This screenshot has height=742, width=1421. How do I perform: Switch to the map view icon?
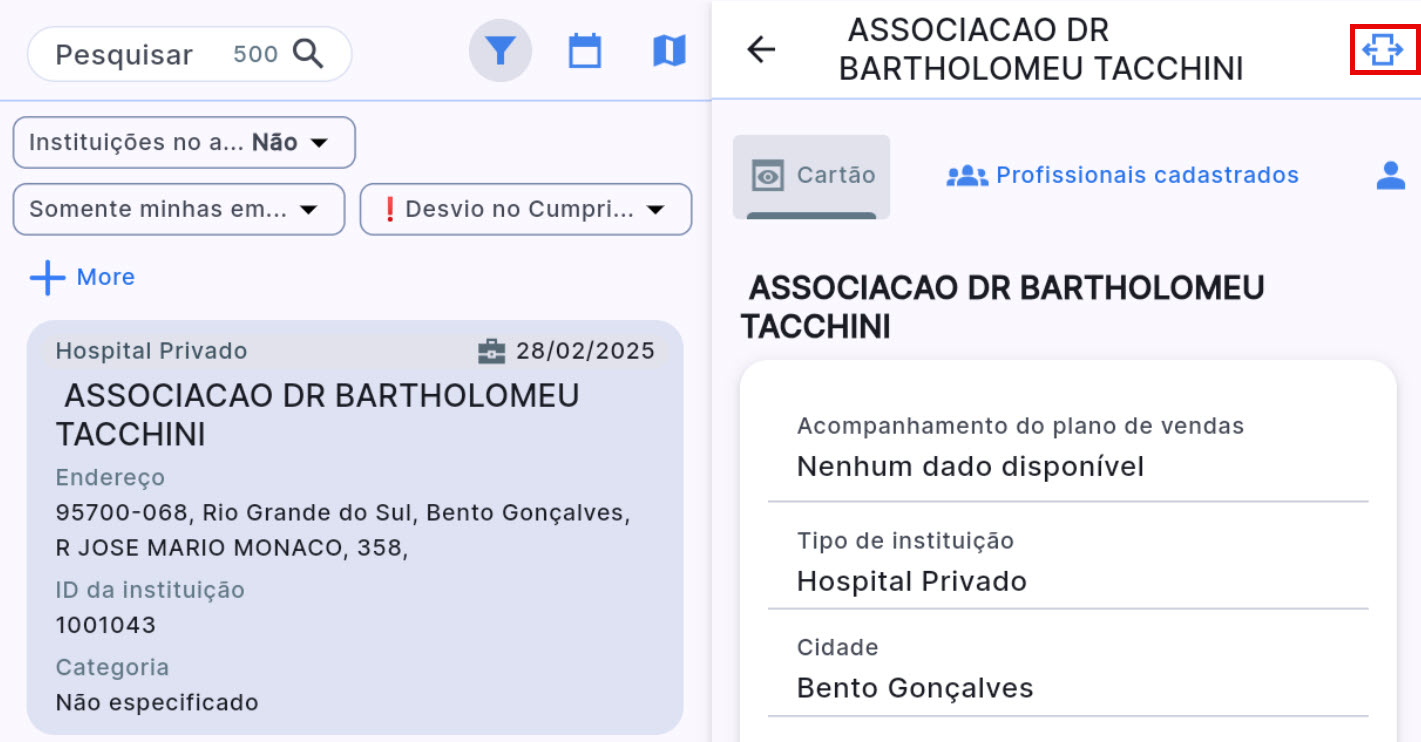[669, 50]
